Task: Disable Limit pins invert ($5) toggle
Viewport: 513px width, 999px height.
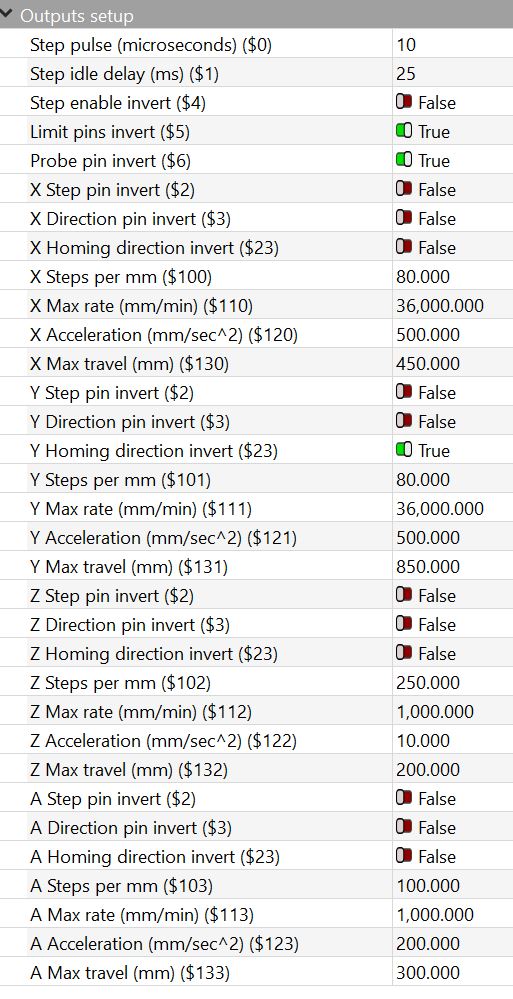Action: tap(404, 131)
